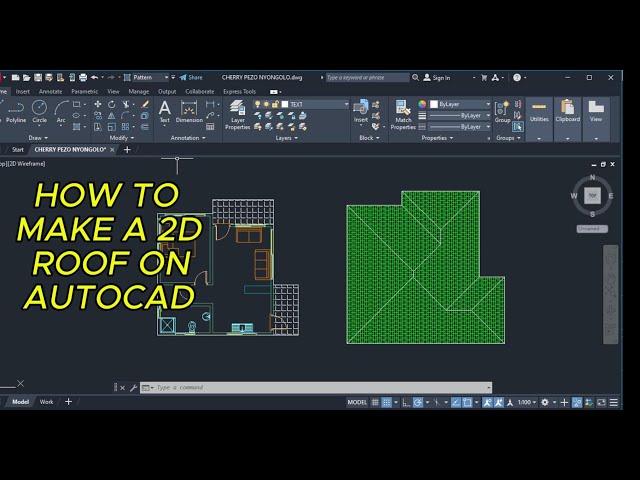Click the Erase tool icon

click(x=144, y=104)
